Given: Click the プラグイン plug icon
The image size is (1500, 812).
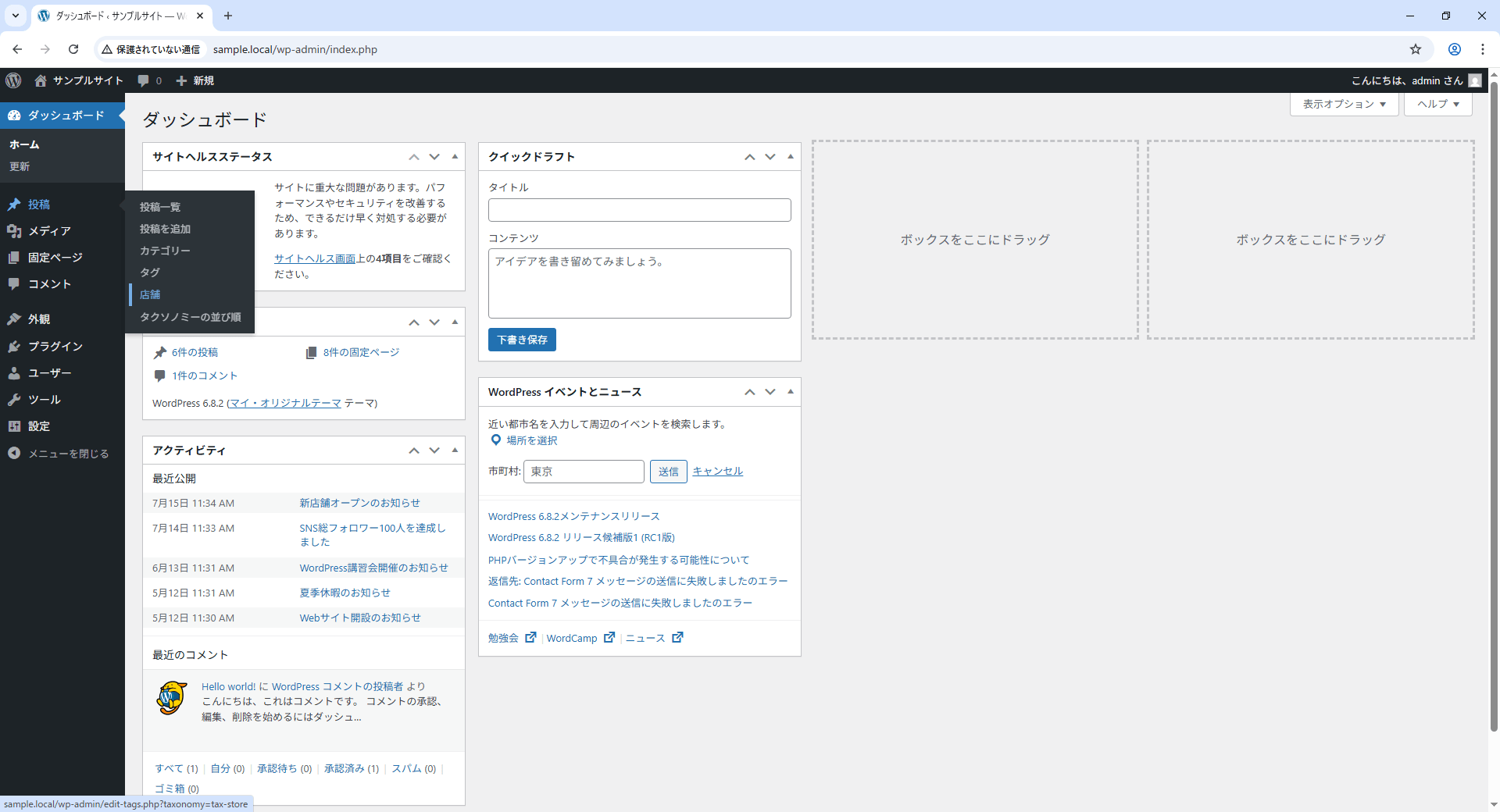Looking at the screenshot, I should tap(14, 347).
